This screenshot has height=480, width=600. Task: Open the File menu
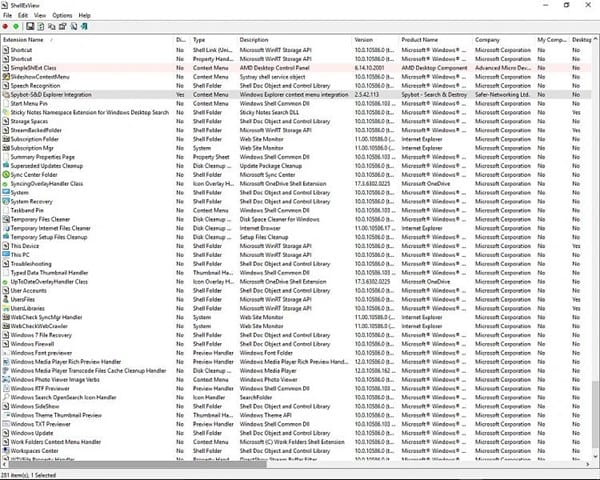click(7, 16)
